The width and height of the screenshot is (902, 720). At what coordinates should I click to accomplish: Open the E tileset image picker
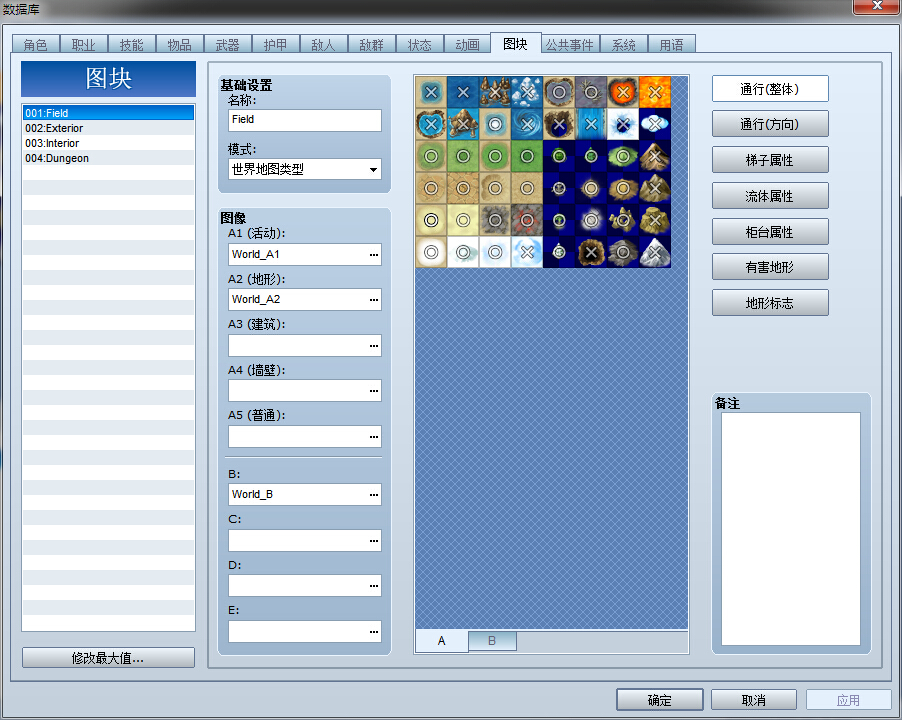point(374,631)
